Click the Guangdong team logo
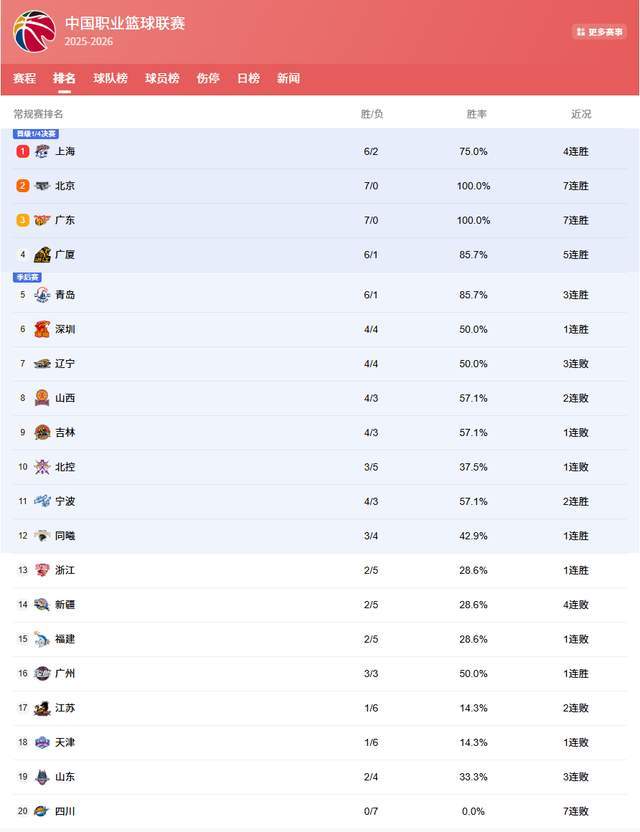 click(x=42, y=220)
